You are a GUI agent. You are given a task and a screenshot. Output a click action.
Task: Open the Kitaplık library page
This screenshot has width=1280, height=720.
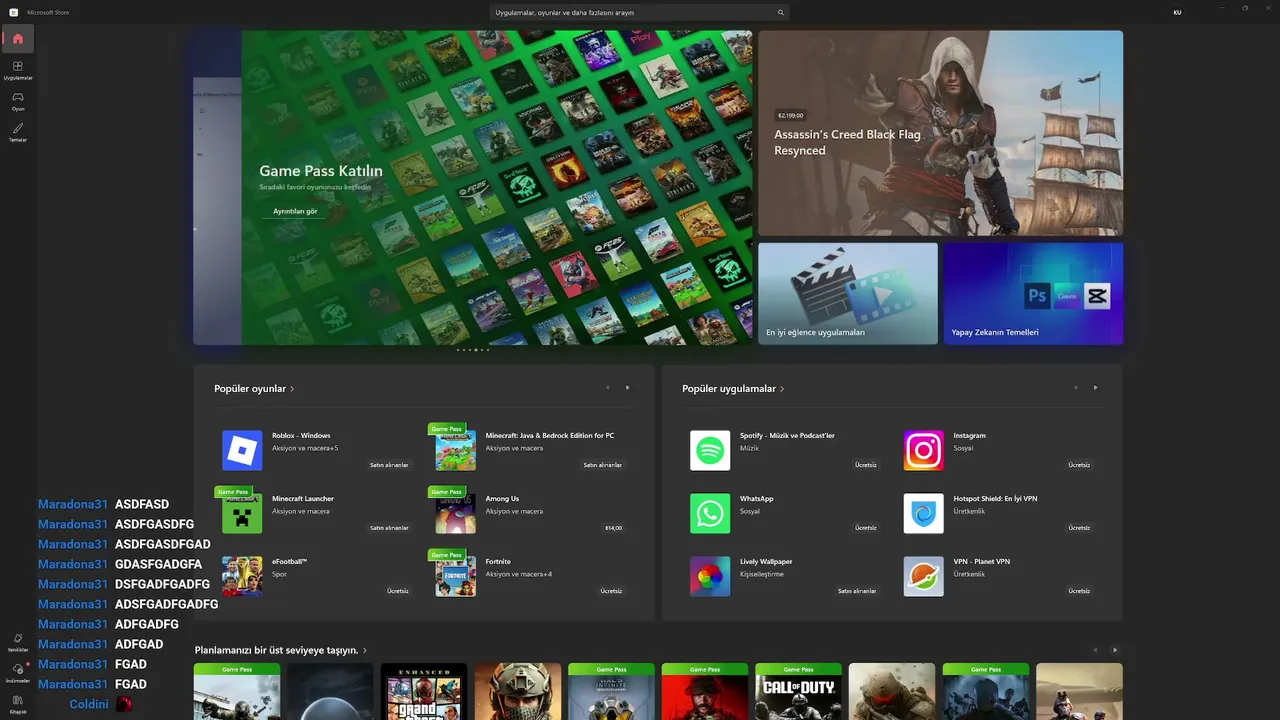pos(18,704)
